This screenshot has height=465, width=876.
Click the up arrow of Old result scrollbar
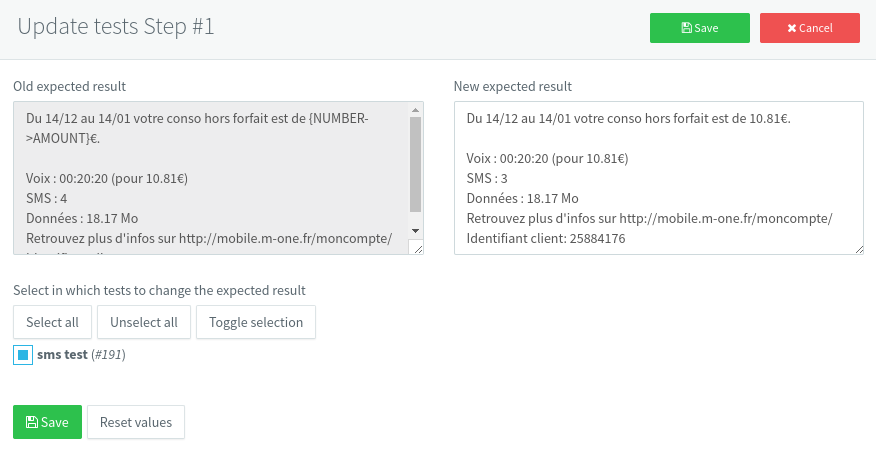[416, 110]
